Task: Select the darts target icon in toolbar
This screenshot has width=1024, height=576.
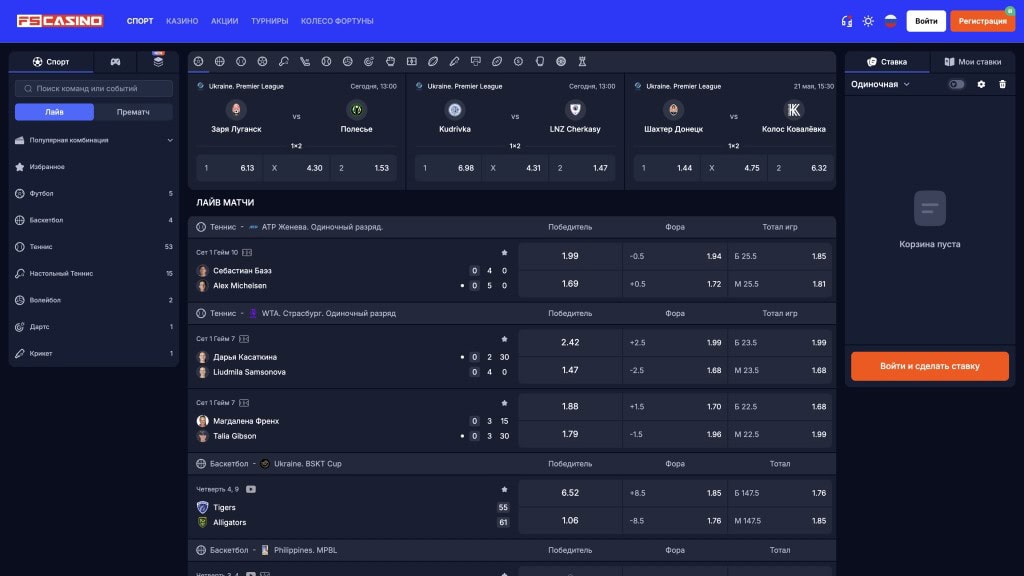Action: pos(369,61)
